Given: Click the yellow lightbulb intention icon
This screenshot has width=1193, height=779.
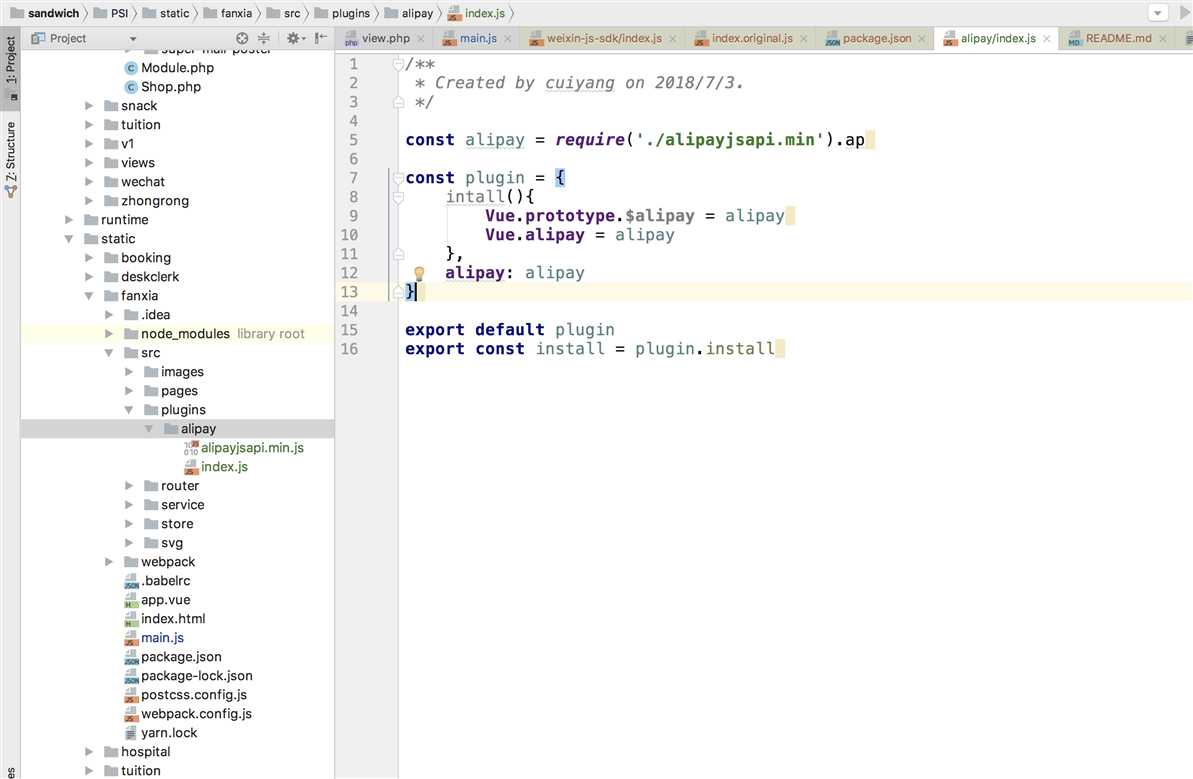Looking at the screenshot, I should [420, 273].
